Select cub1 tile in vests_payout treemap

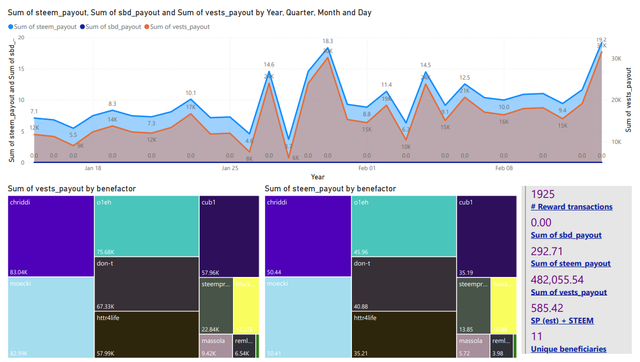click(x=229, y=236)
